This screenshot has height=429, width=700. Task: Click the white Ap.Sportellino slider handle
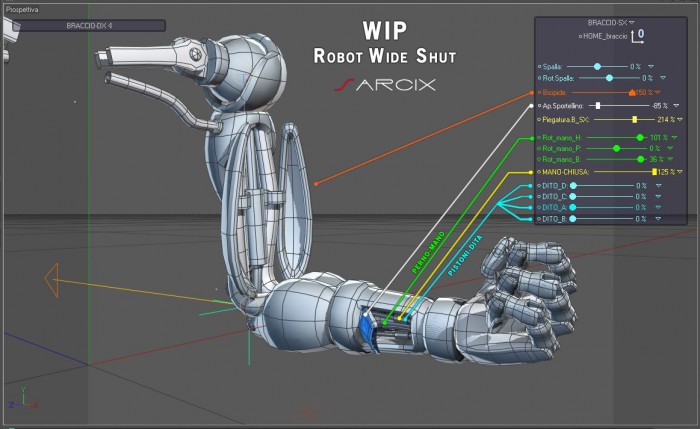(598, 106)
